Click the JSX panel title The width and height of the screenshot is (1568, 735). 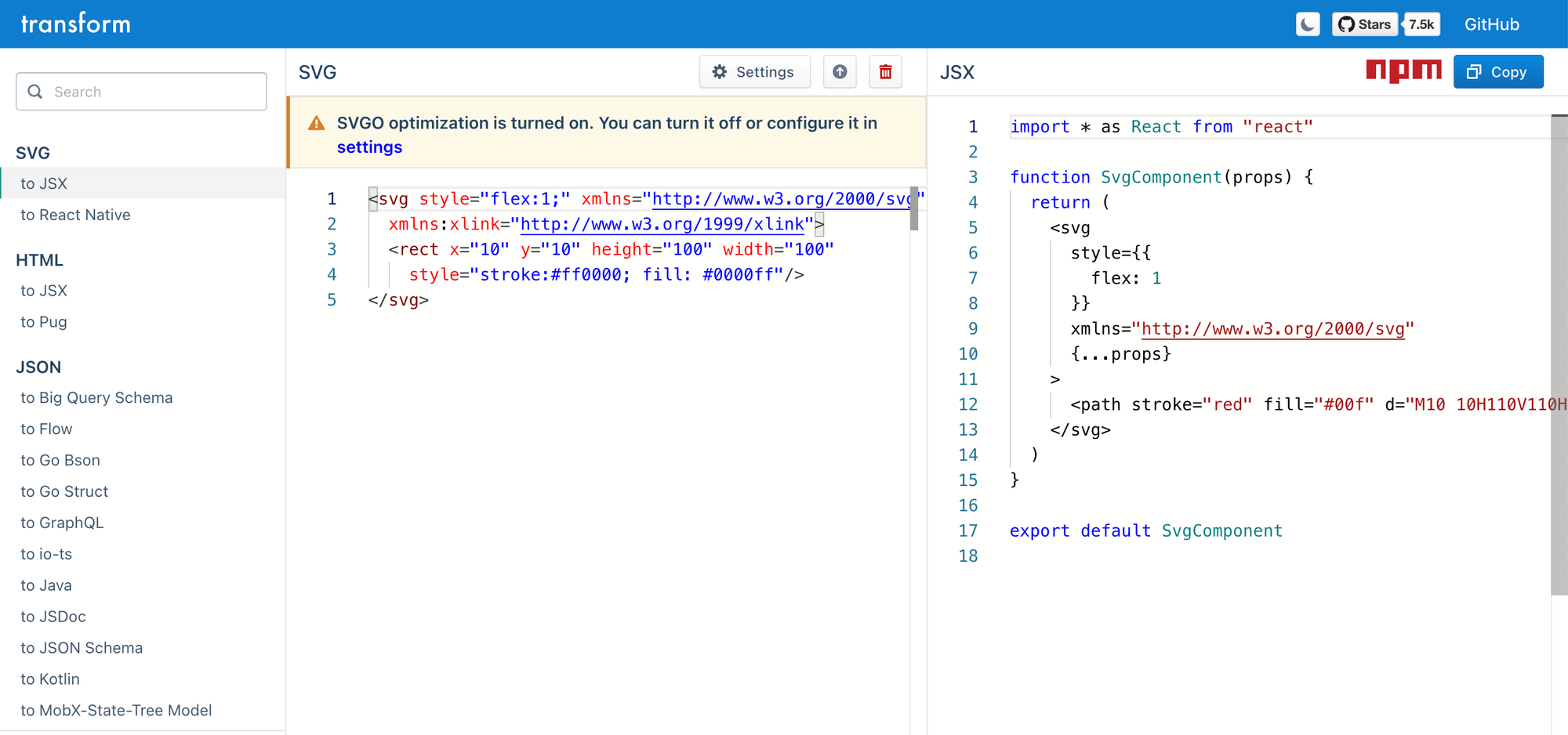tap(957, 72)
